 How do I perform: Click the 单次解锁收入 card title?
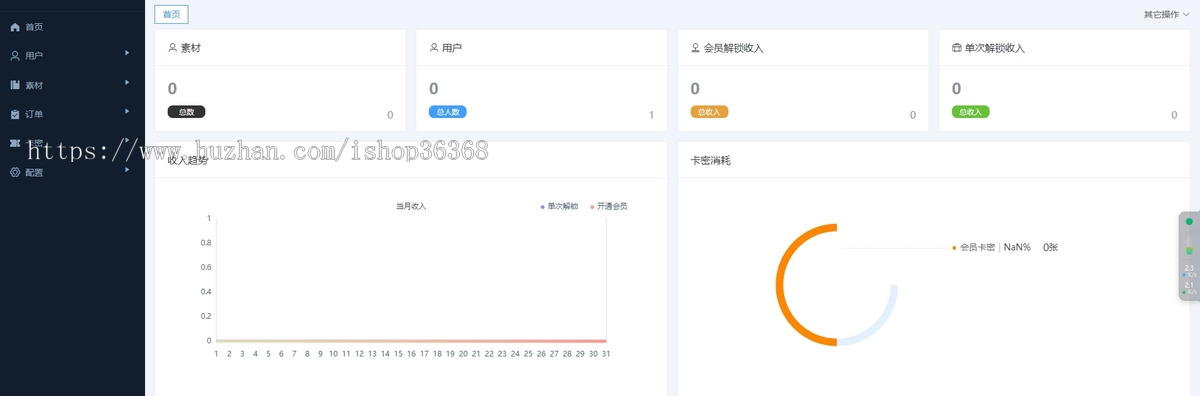(995, 47)
